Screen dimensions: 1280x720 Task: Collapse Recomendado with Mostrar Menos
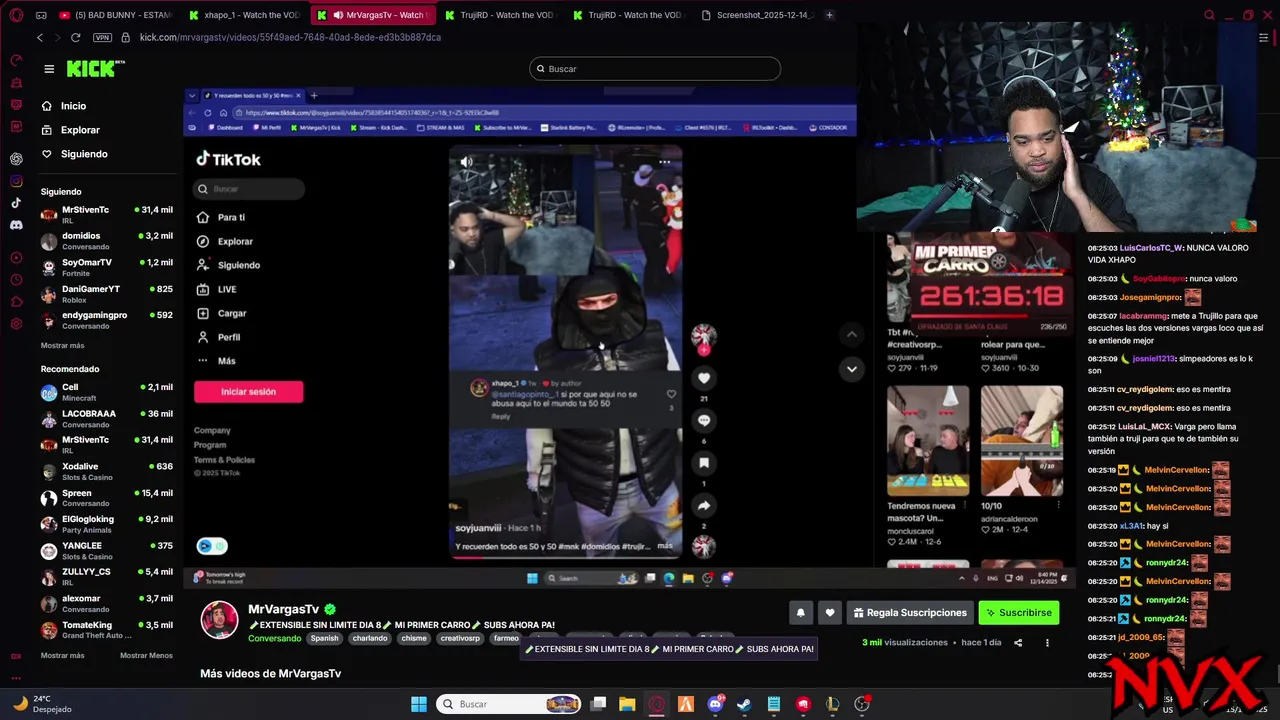click(146, 655)
